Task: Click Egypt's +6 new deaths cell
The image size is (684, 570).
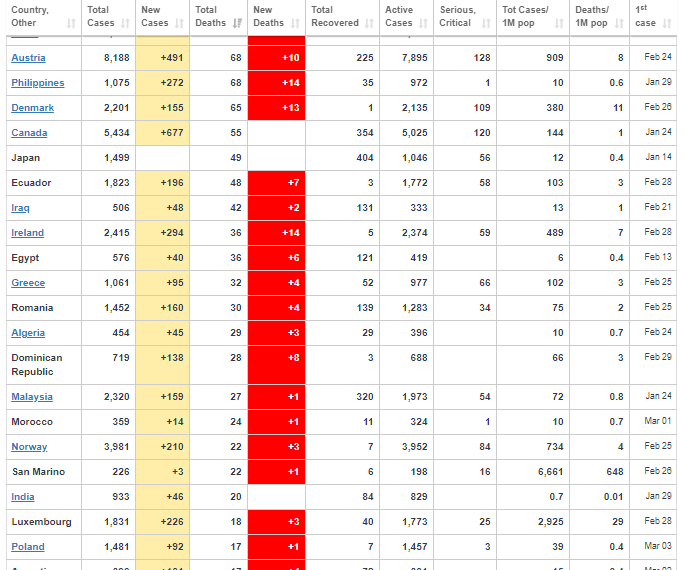Action: click(x=277, y=258)
